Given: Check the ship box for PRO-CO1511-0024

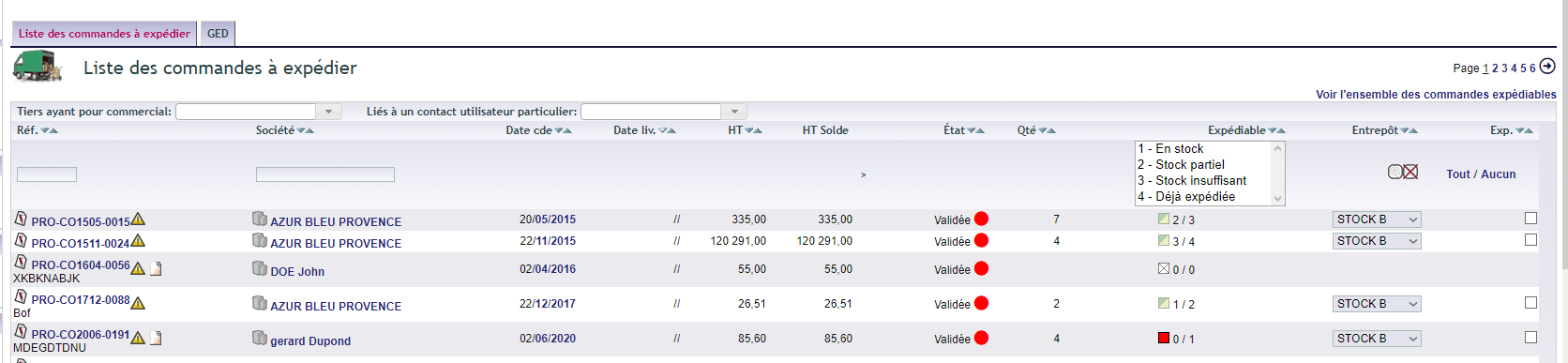Looking at the screenshot, I should coord(1530,240).
